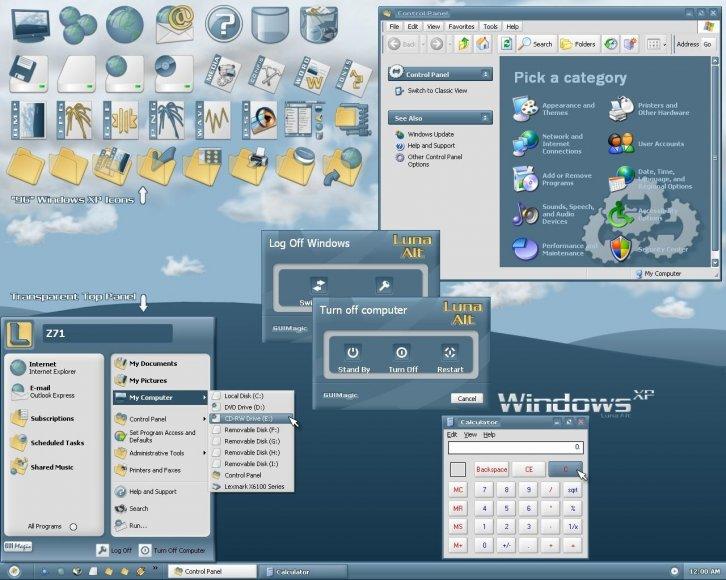The height and width of the screenshot is (580, 726).
Task: Click Switch User icon in Log Off dialog
Action: (x=319, y=285)
